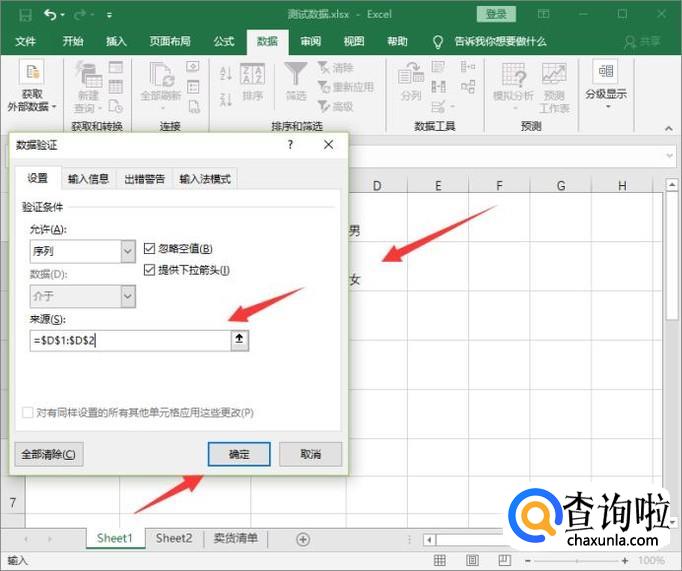Open the 获取外部数据 button
Screen dimensions: 682x571
[32, 86]
